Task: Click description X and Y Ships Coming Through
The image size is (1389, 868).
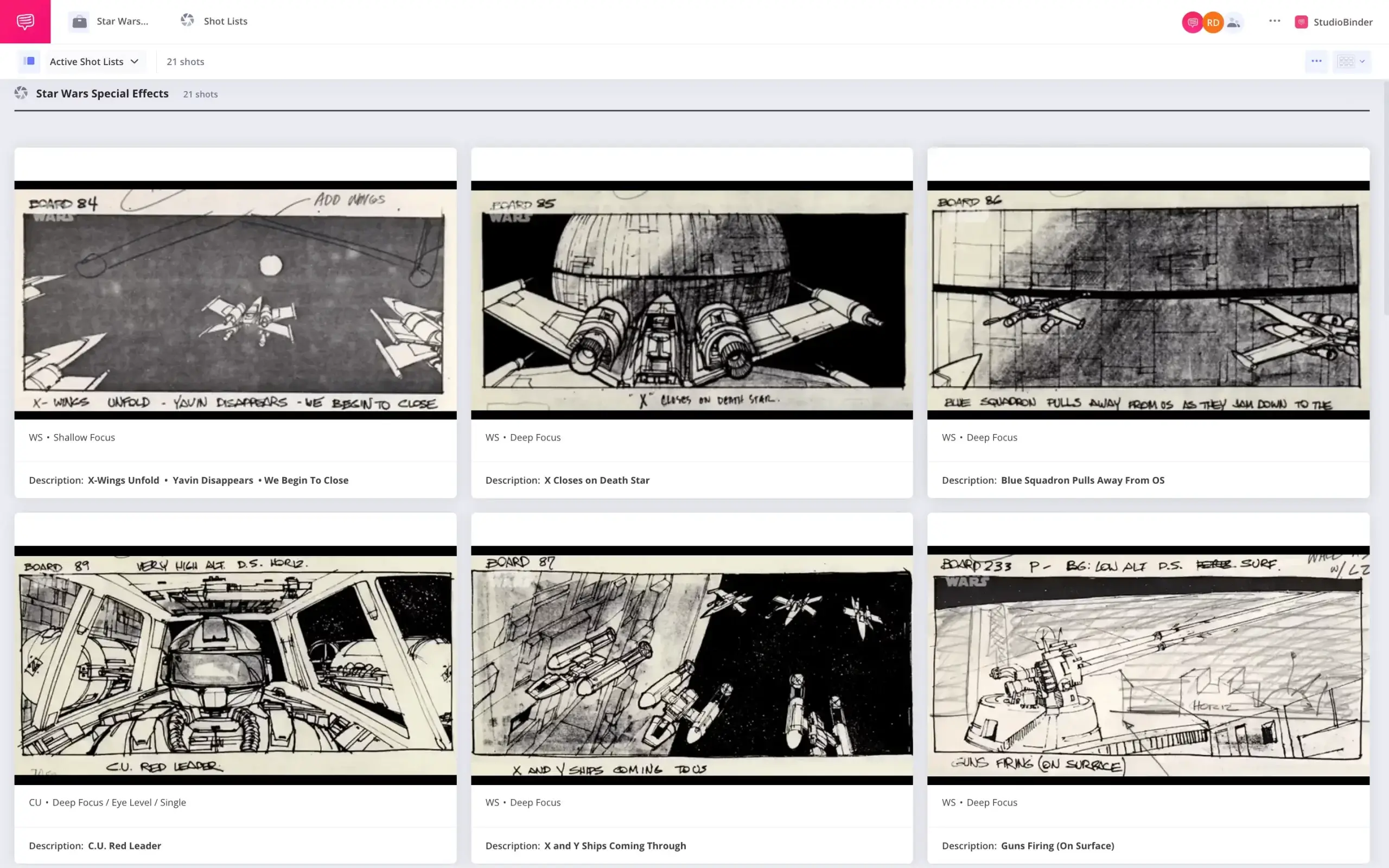Action: 615,846
